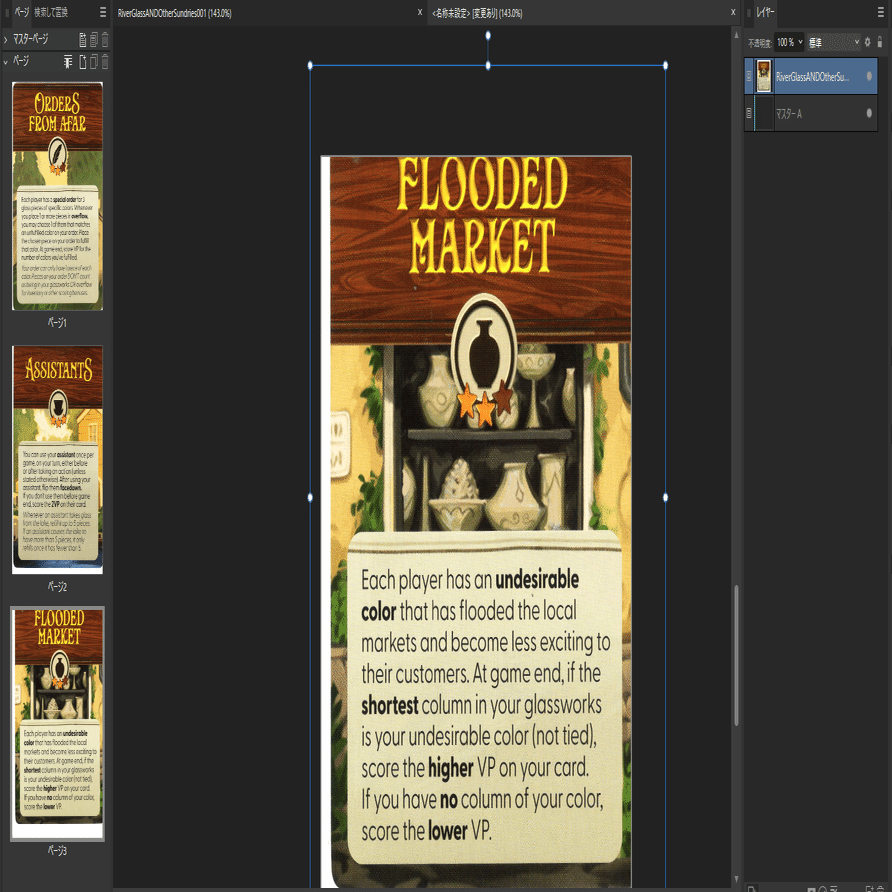
Task: Duplicate the selected master page
Action: [x=94, y=39]
